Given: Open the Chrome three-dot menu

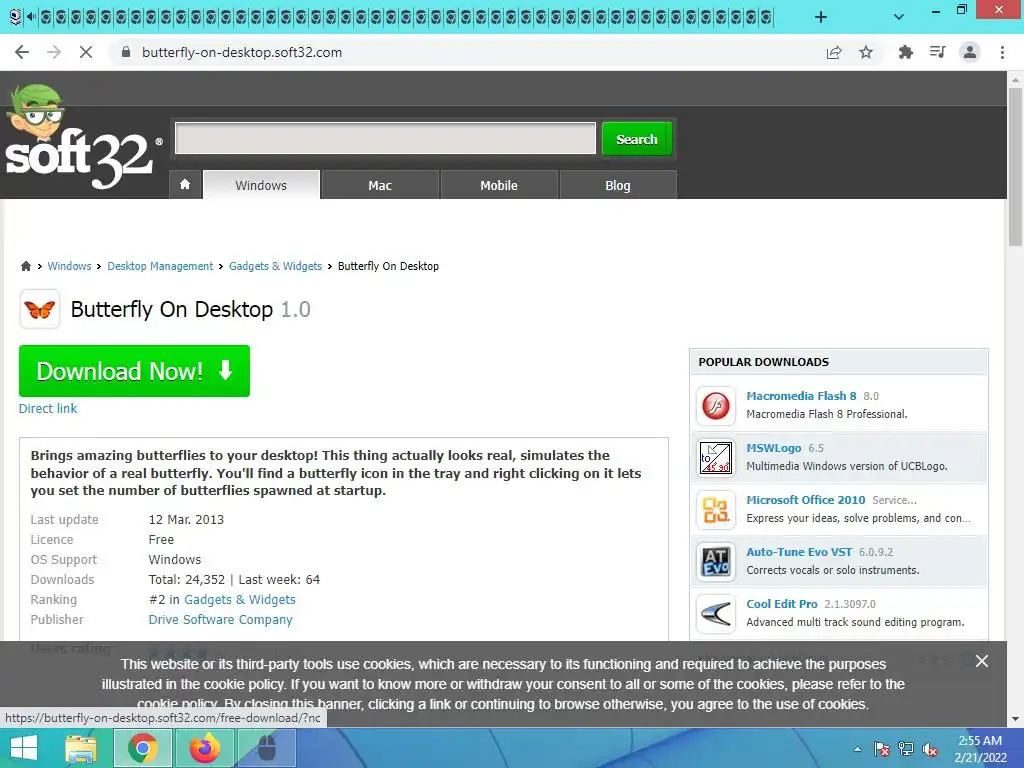Looking at the screenshot, I should (1002, 52).
